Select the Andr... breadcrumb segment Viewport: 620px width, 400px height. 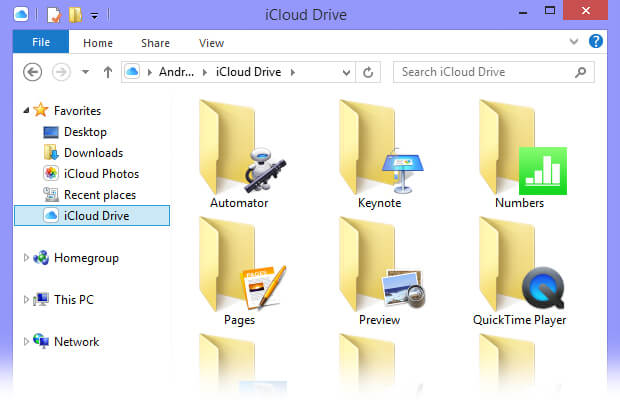point(176,72)
